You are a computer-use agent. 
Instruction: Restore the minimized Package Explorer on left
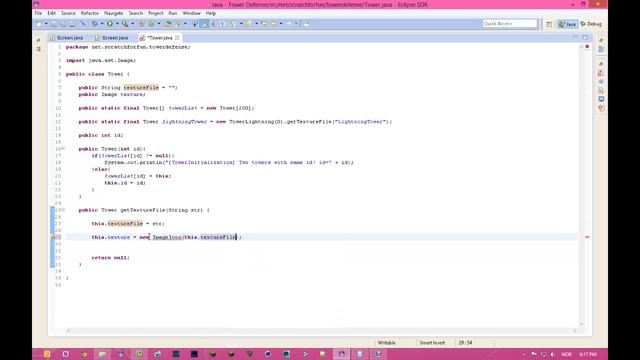pos(38,40)
